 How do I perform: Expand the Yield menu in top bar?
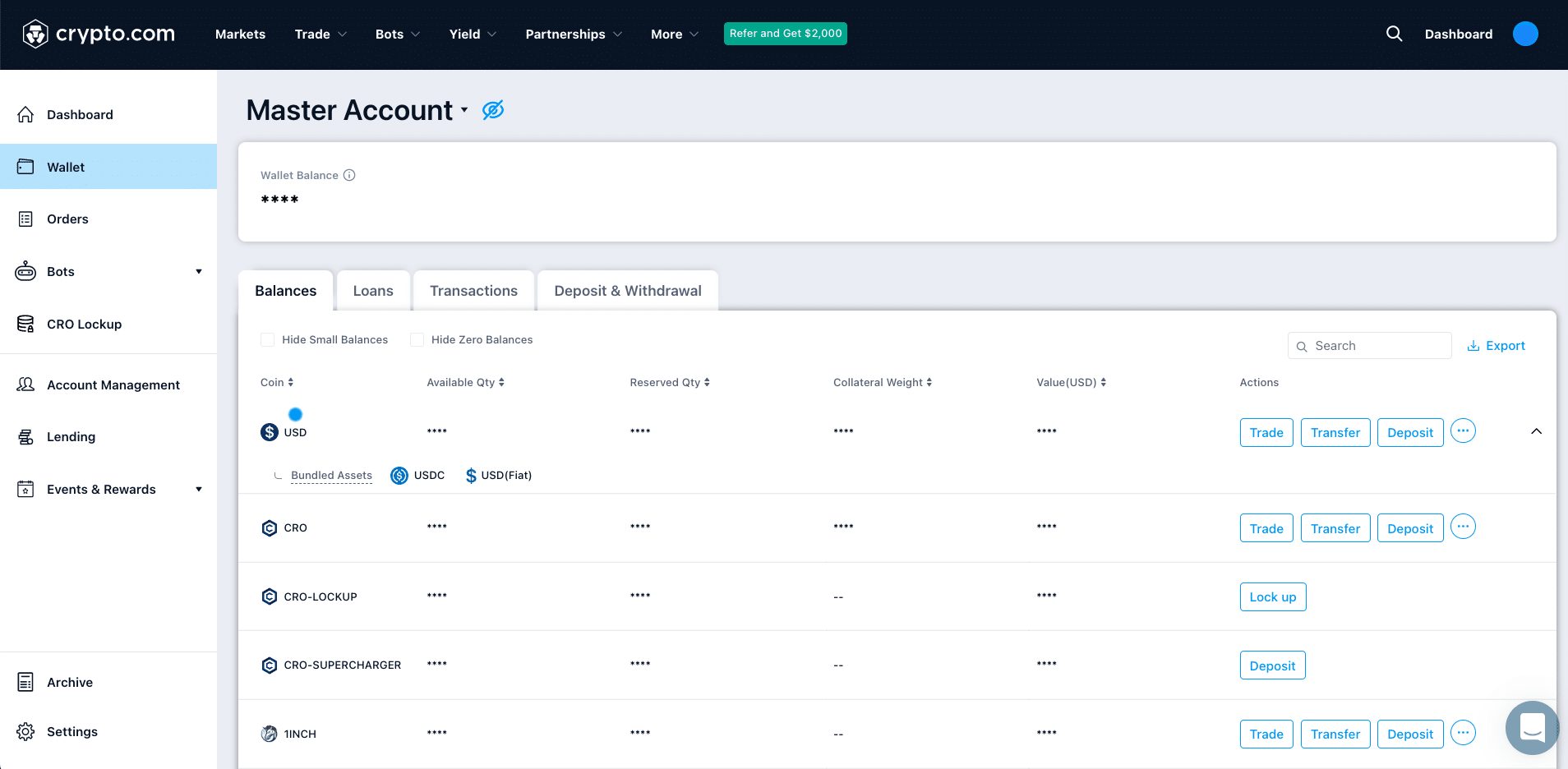(x=473, y=34)
